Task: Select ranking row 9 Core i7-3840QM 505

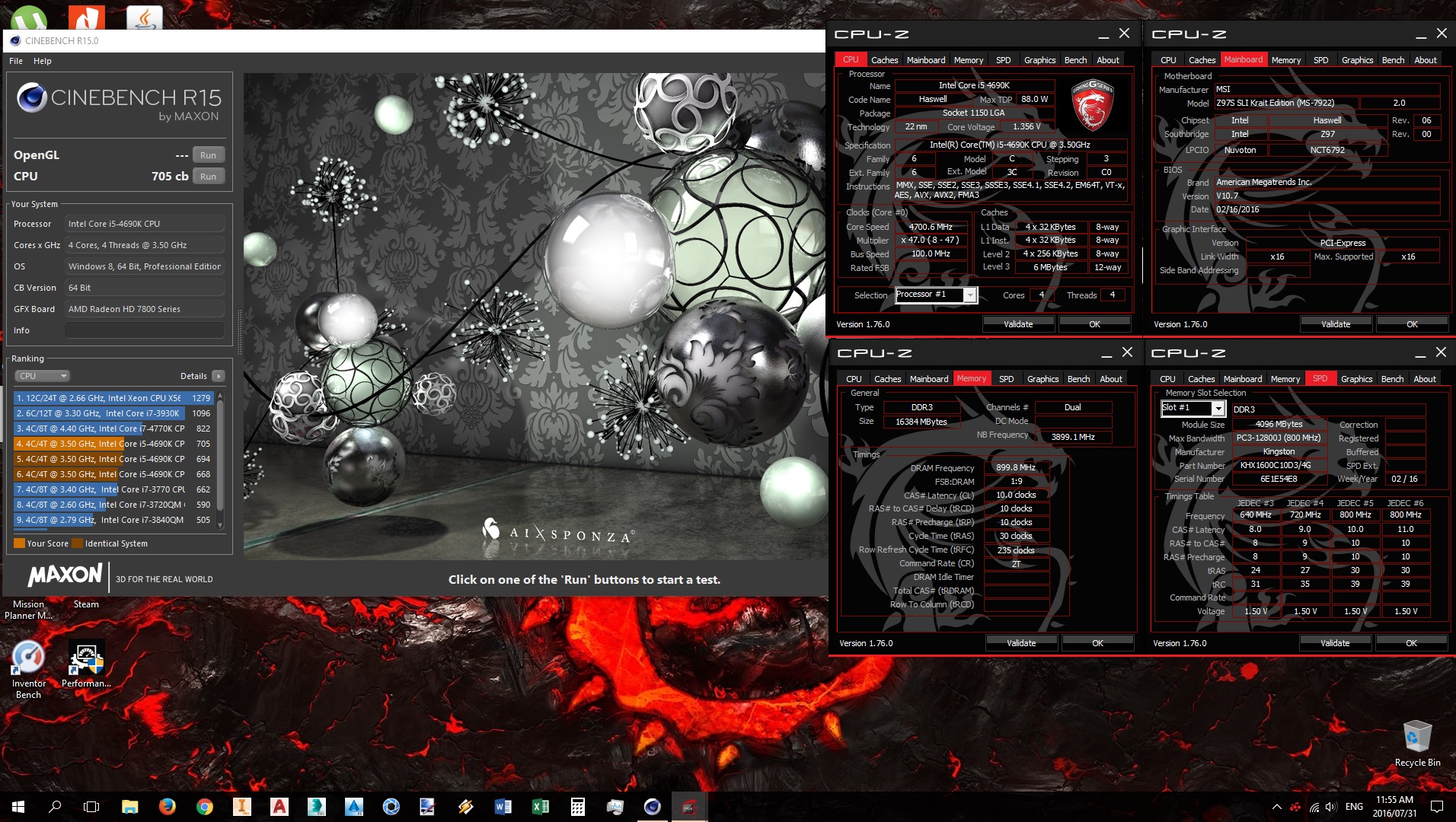Action: pos(113,520)
